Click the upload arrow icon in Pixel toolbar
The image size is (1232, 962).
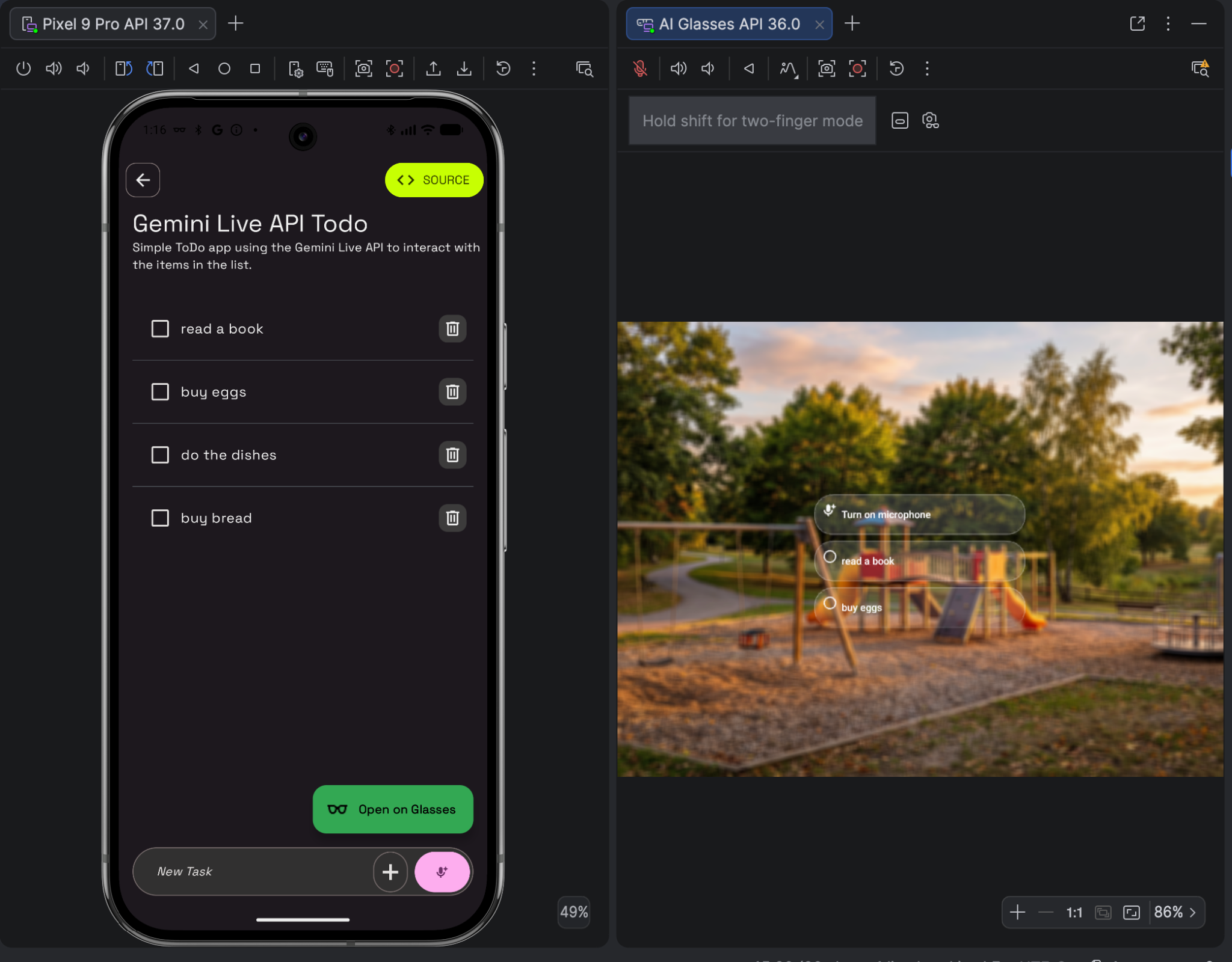point(433,69)
